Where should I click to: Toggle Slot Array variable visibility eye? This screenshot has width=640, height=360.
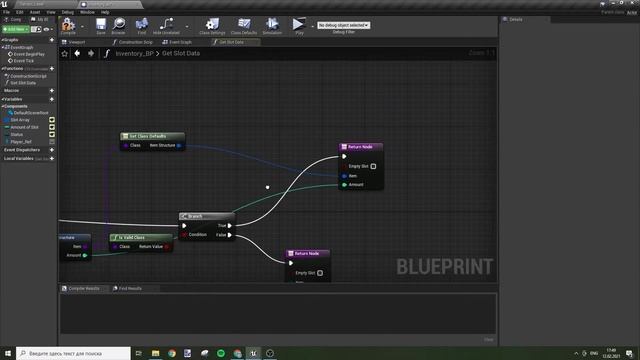pos(52,120)
